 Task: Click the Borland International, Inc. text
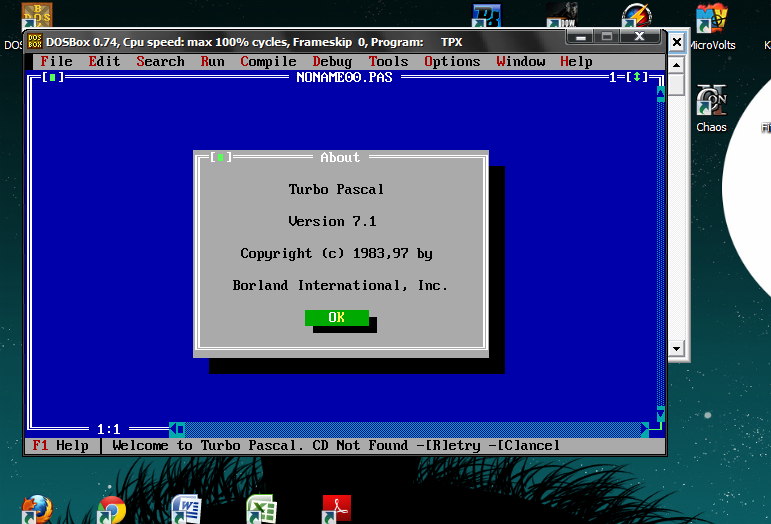(340, 285)
